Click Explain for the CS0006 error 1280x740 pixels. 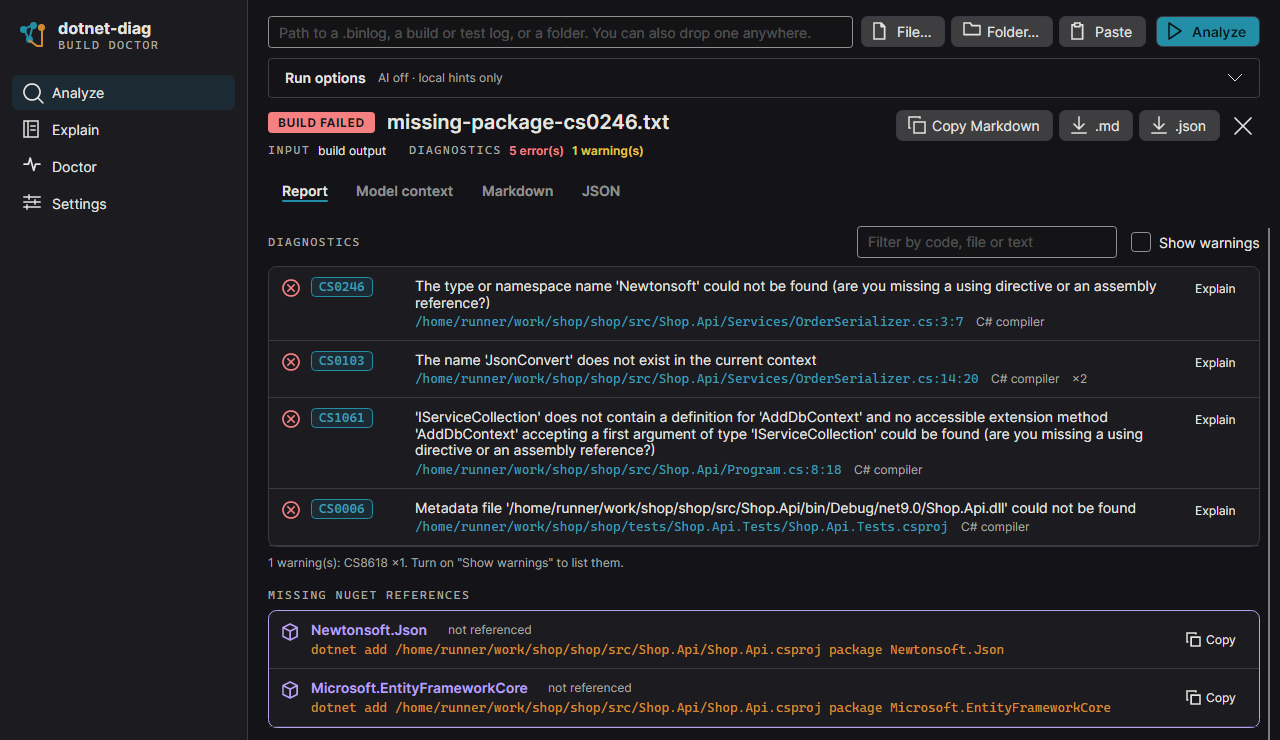tap(1215, 510)
